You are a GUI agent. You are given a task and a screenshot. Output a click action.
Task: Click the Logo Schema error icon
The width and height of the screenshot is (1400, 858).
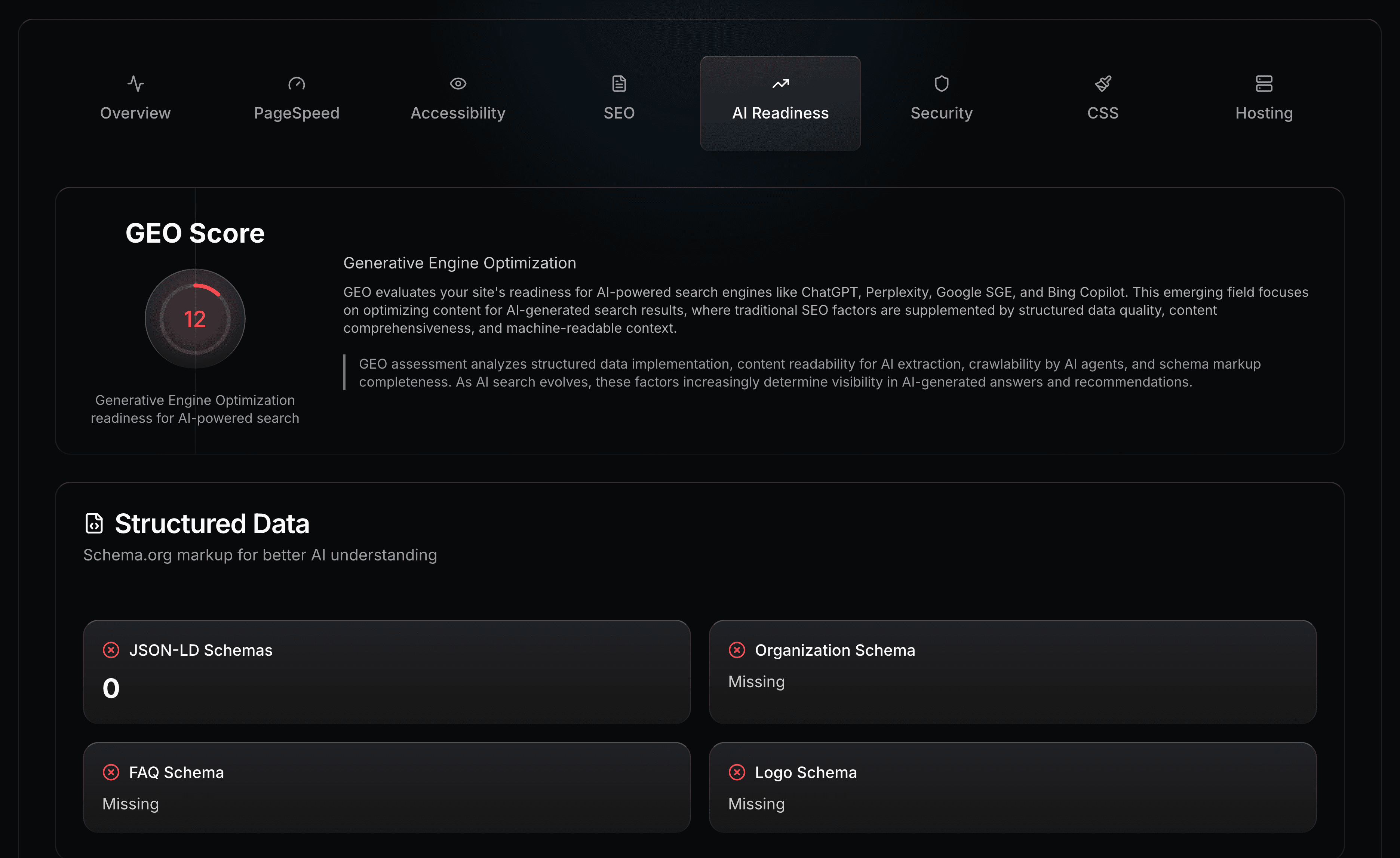737,772
